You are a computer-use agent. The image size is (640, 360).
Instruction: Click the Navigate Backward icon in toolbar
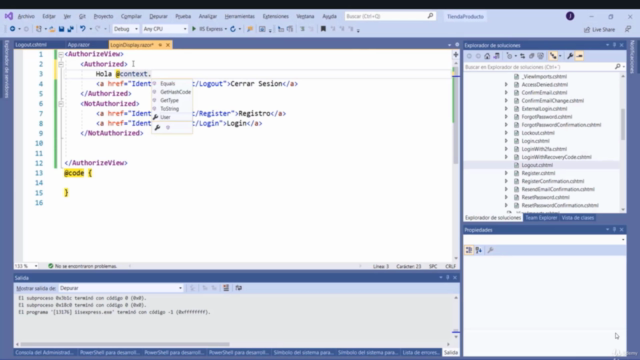click(13, 29)
